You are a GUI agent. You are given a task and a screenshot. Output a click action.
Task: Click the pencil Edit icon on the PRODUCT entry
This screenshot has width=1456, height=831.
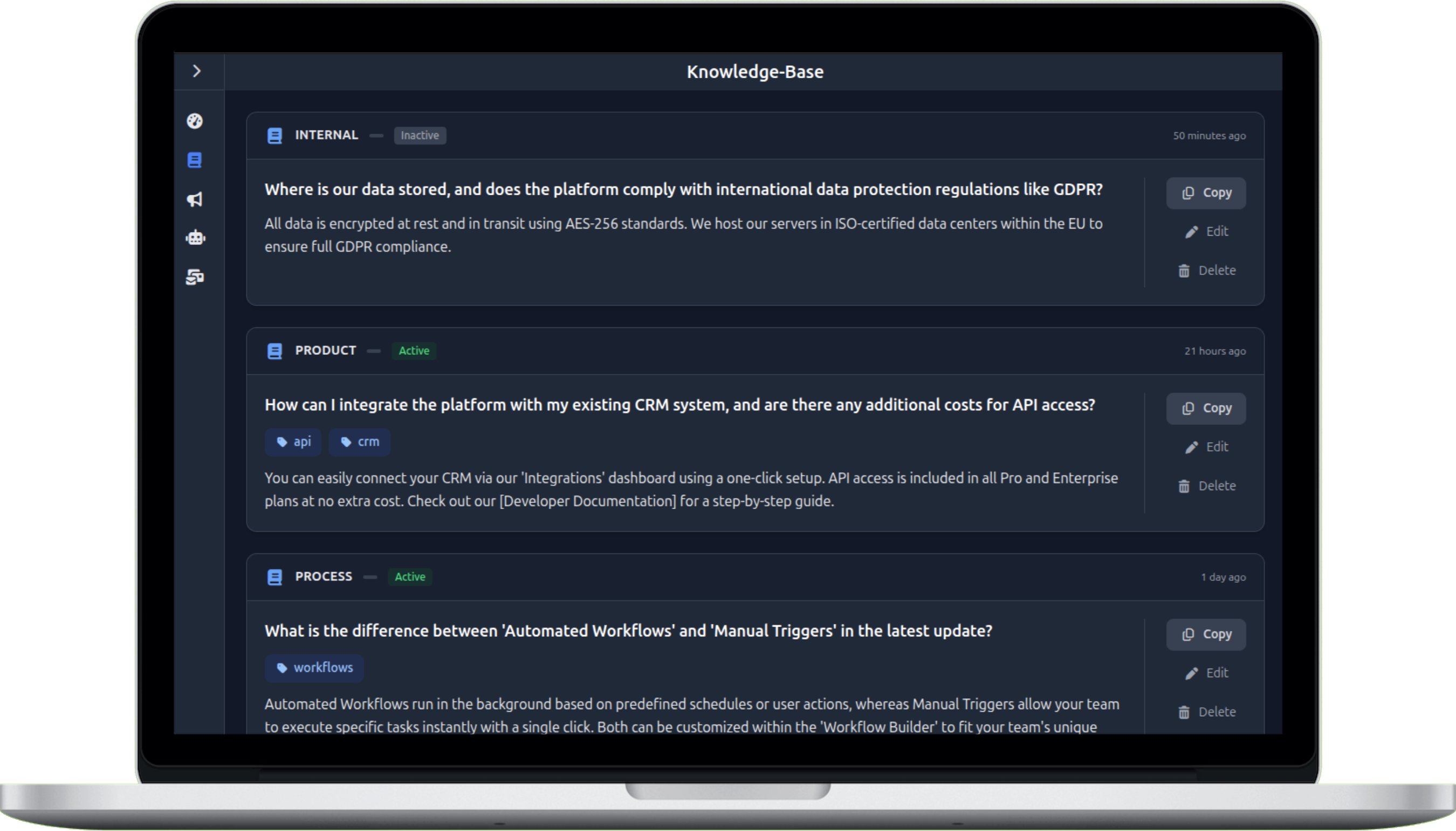1192,447
